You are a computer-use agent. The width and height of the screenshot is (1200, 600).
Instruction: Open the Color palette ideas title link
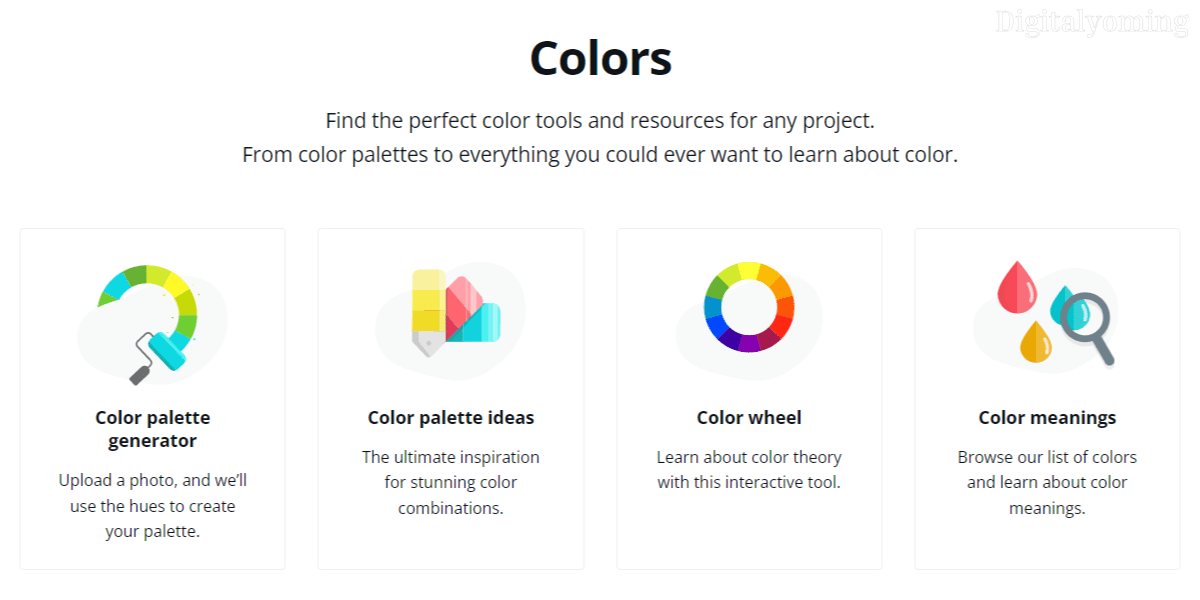tap(451, 418)
